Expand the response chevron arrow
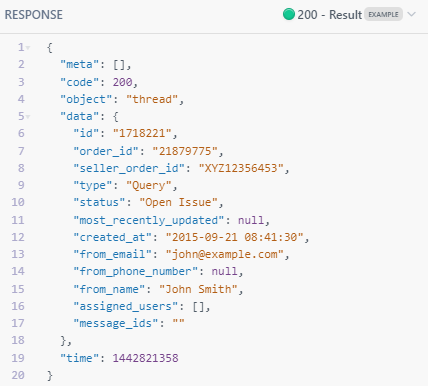Viewport: 428px width, 386px height. [412, 14]
